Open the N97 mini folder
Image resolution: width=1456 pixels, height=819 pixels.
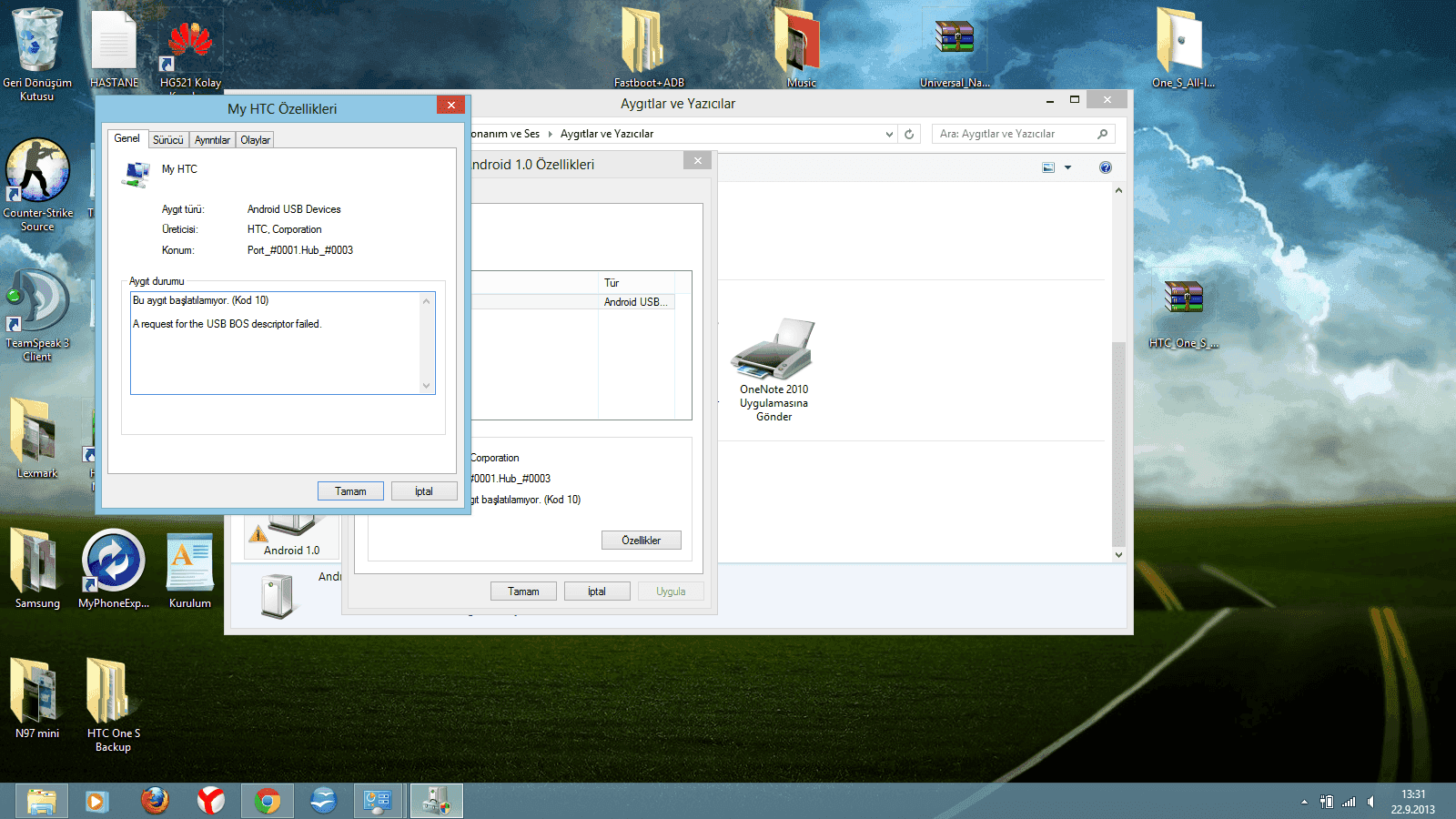pyautogui.click(x=37, y=699)
